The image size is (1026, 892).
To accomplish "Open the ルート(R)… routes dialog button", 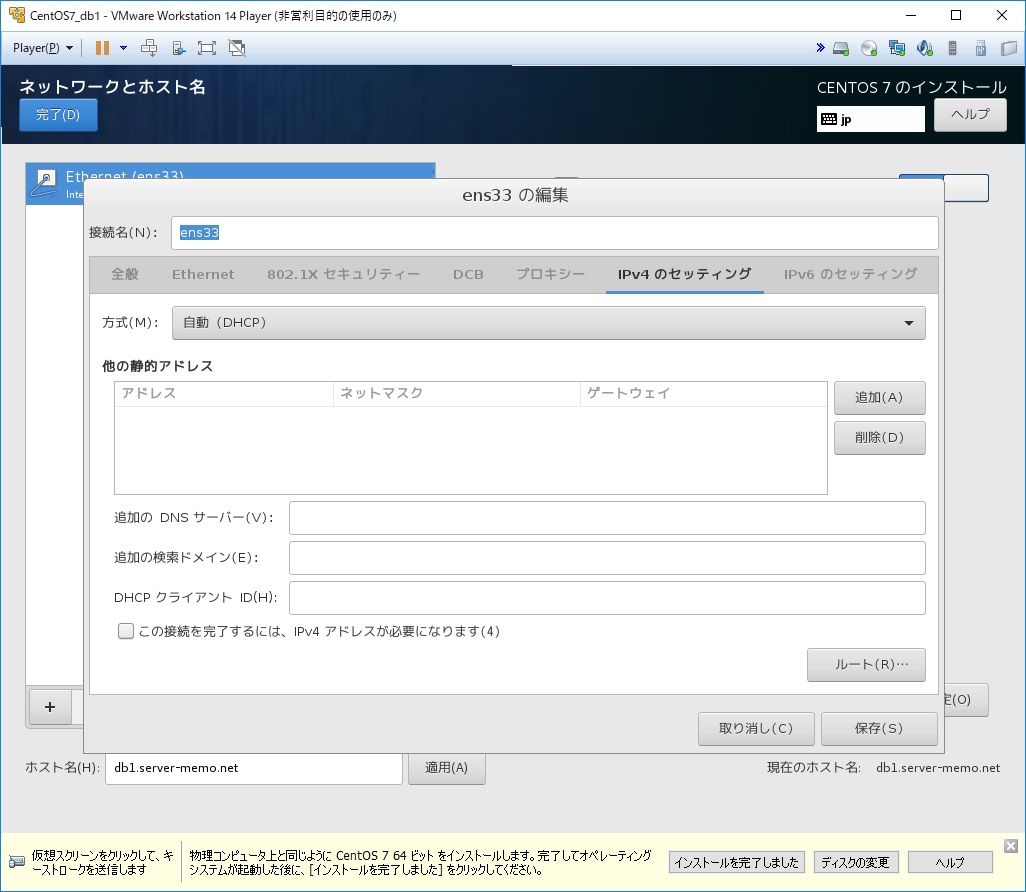I will pos(866,665).
